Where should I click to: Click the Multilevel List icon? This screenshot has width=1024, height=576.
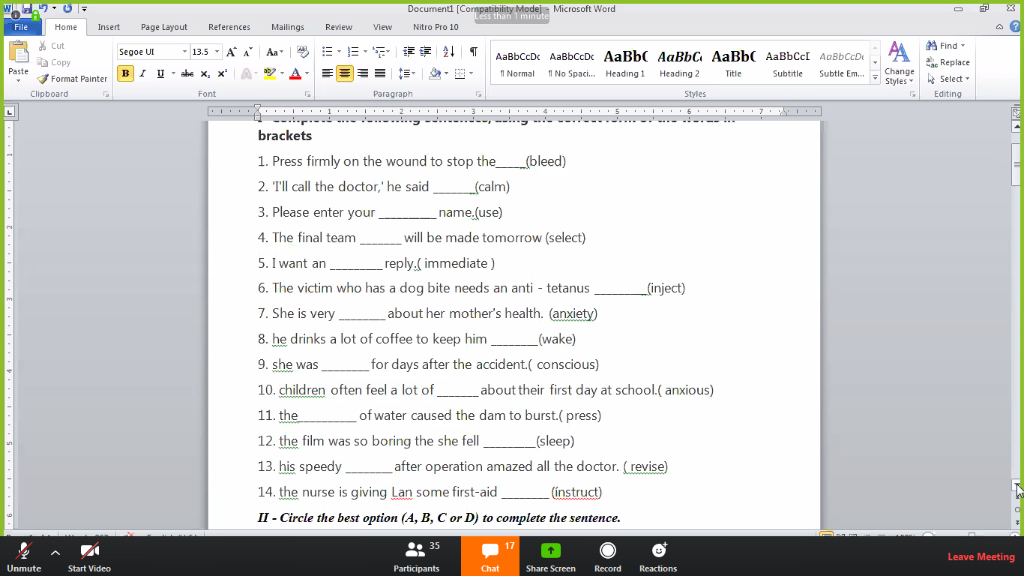379,52
